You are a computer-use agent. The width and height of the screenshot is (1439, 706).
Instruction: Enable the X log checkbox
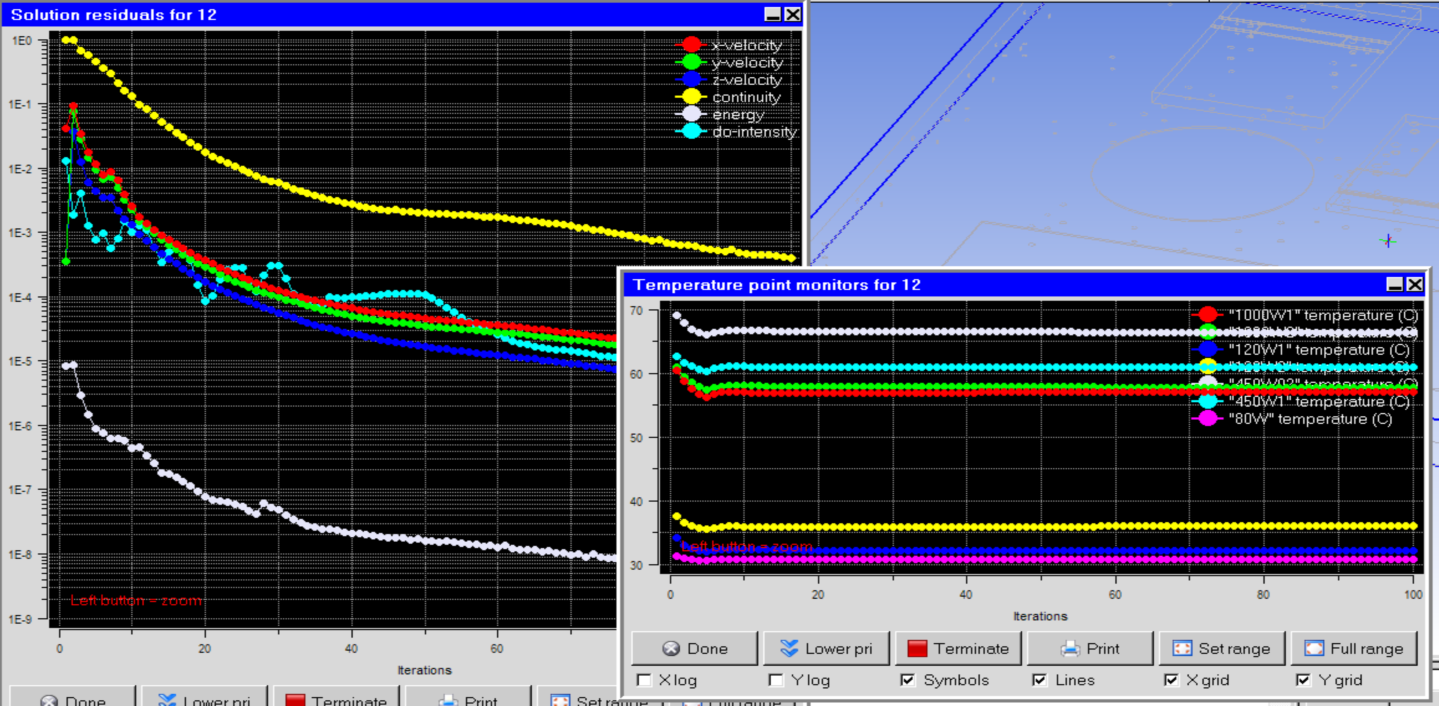(x=645, y=680)
